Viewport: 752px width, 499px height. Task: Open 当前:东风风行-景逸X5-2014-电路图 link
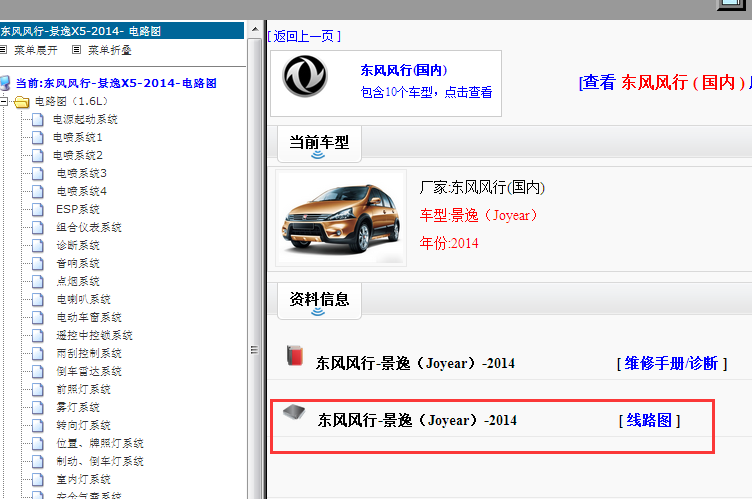pyautogui.click(x=116, y=83)
